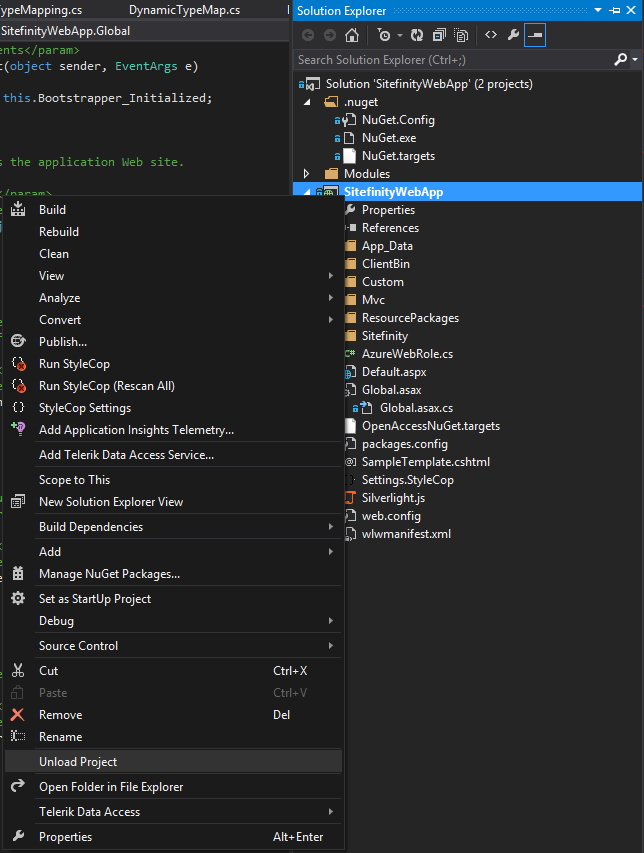Toggle auto-hide pin for Solution Explorer
Viewport: 644px width, 853px height.
click(615, 10)
